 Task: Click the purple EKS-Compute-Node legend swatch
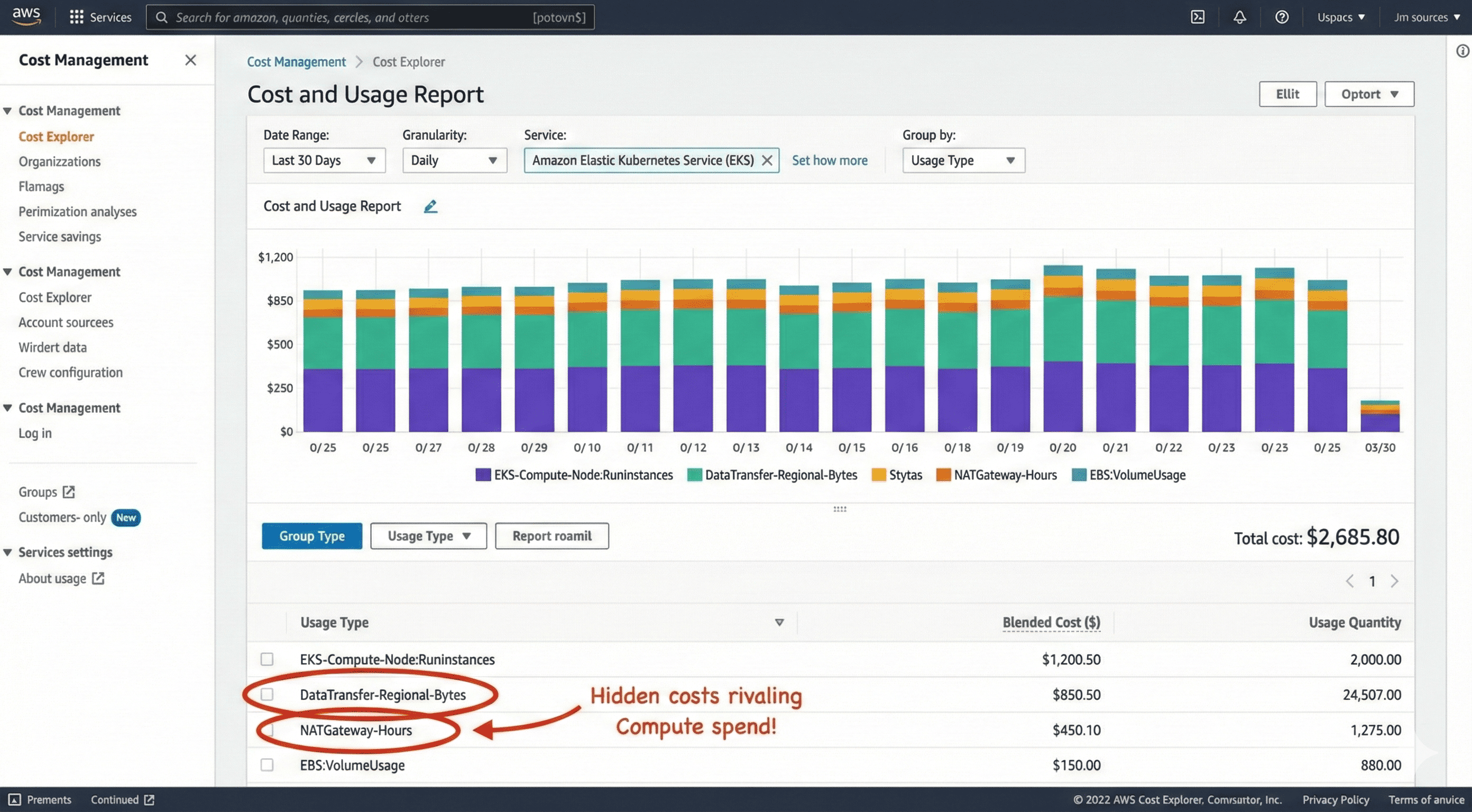pos(483,475)
